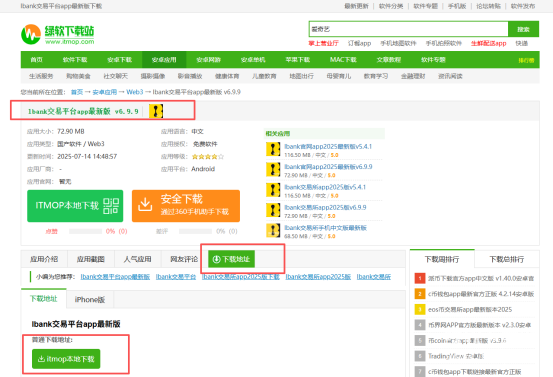
Task: Select the iPhone版 tab
Action: coord(90,300)
